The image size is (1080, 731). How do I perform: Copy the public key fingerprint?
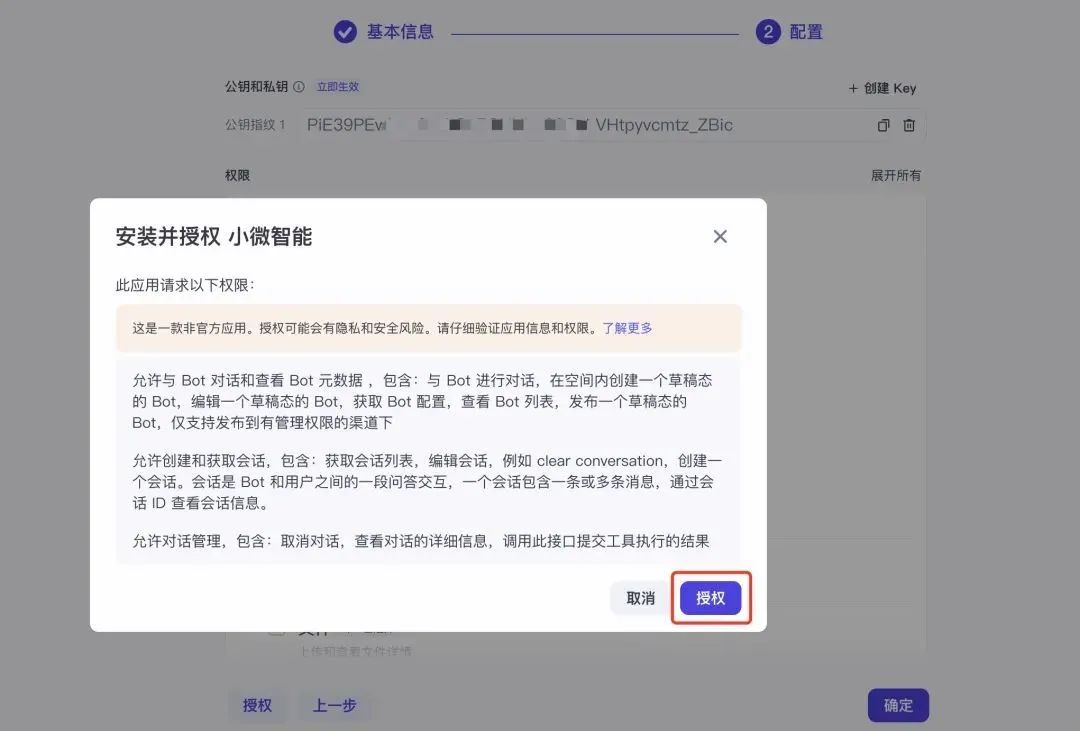[883, 125]
